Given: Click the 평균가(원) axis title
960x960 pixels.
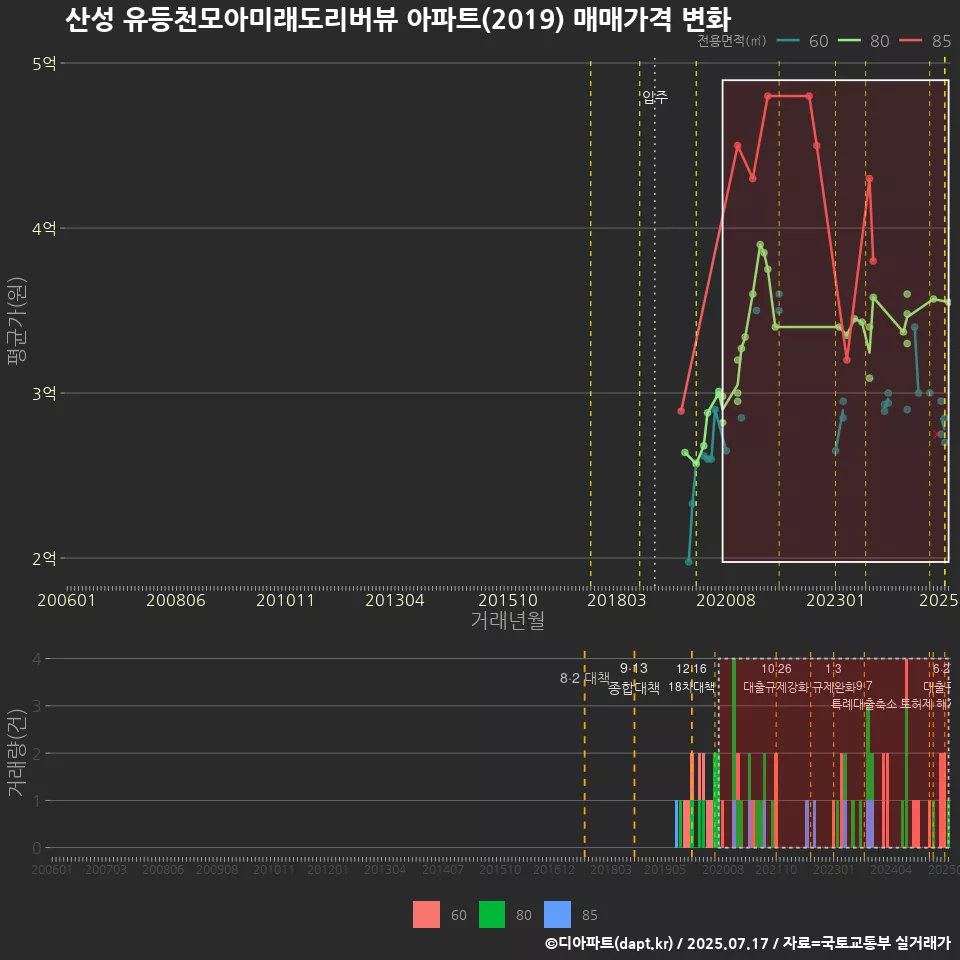Looking at the screenshot, I should click(17, 321).
